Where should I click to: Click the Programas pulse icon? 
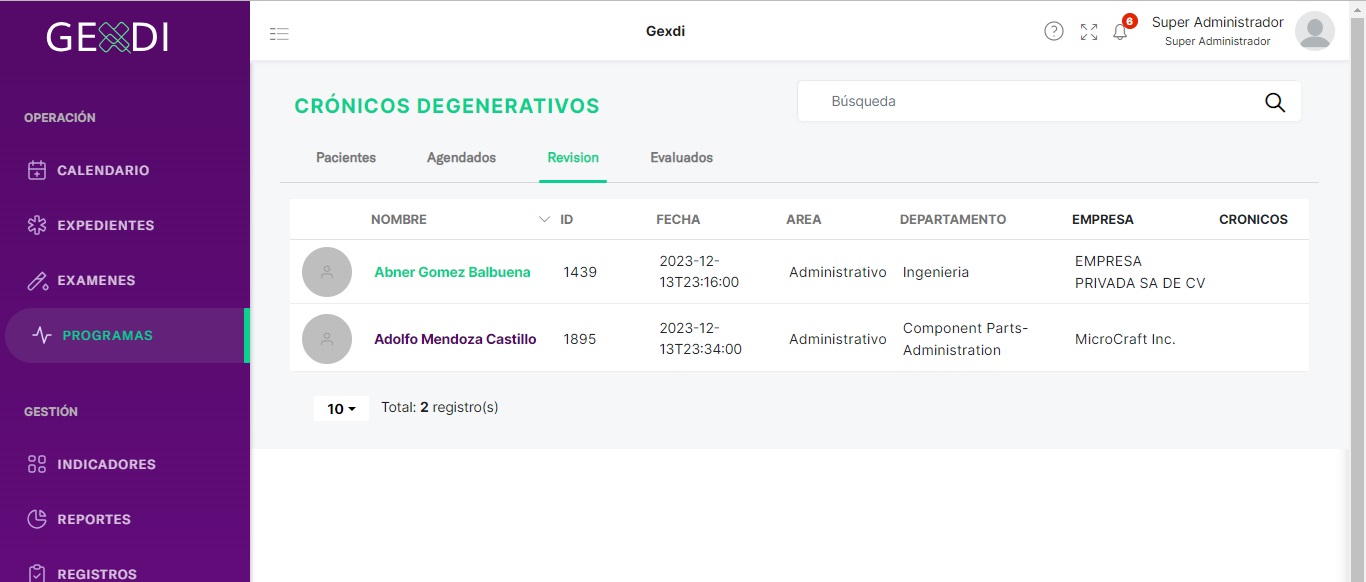click(x=42, y=335)
